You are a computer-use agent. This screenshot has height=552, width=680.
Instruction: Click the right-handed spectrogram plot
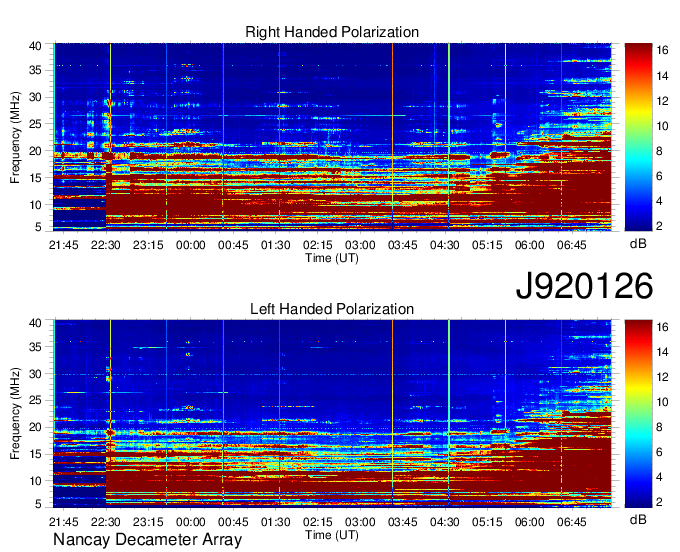[333, 136]
